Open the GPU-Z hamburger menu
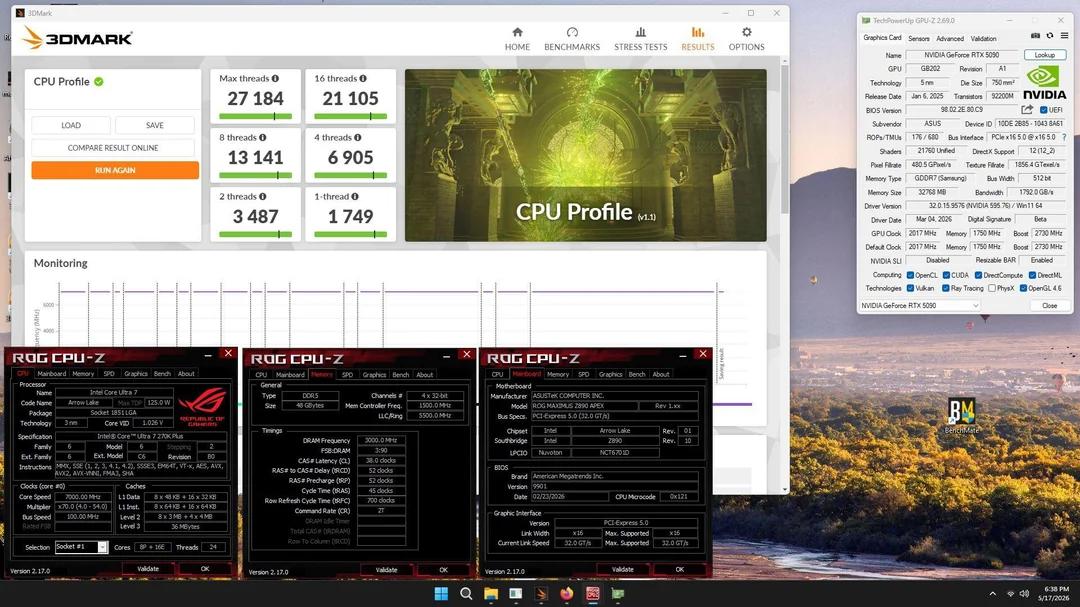The width and height of the screenshot is (1080, 607). 1064,36
